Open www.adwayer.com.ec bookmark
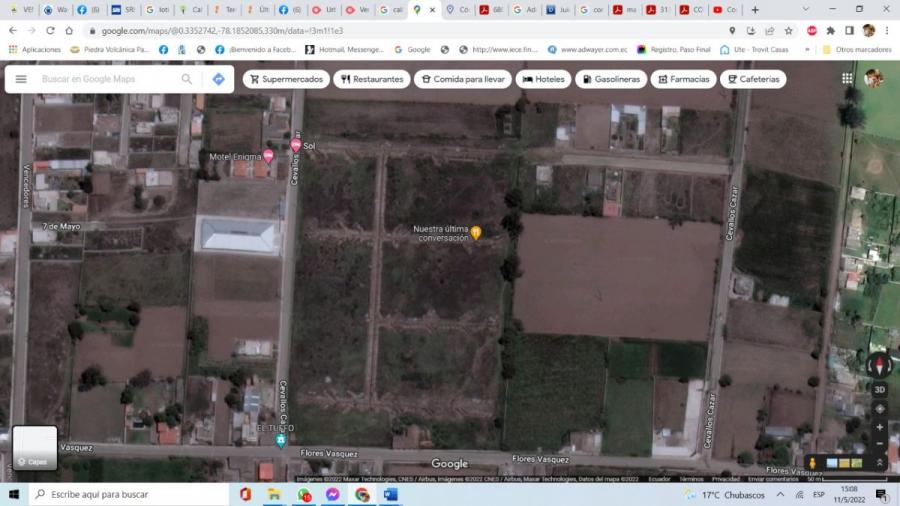Viewport: 900px width, 506px height. (587, 49)
